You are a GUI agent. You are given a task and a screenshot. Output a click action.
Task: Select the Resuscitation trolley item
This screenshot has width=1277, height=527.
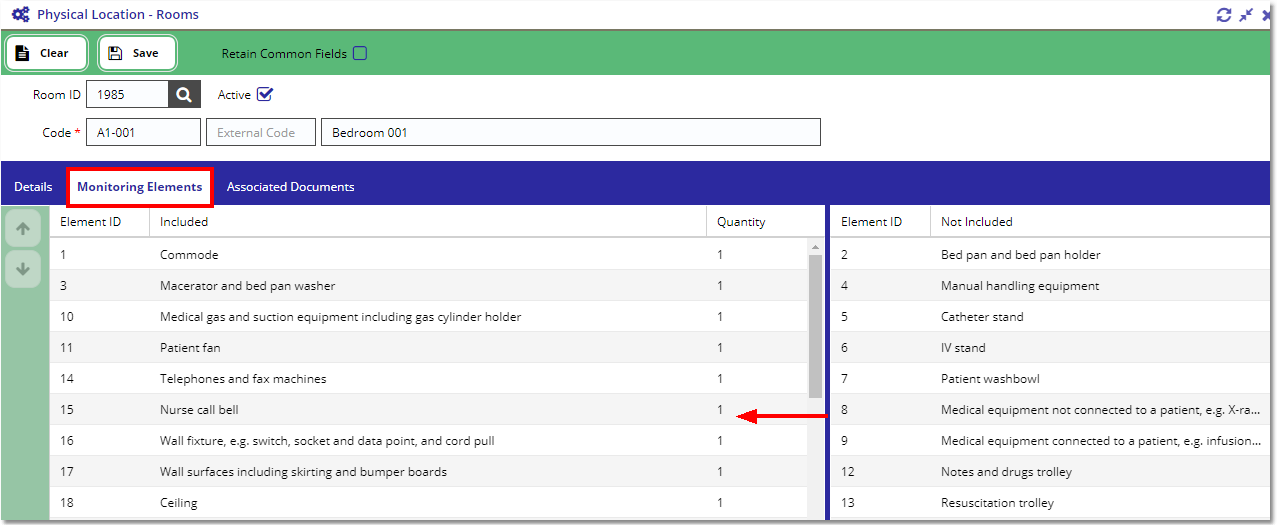click(x=1052, y=503)
